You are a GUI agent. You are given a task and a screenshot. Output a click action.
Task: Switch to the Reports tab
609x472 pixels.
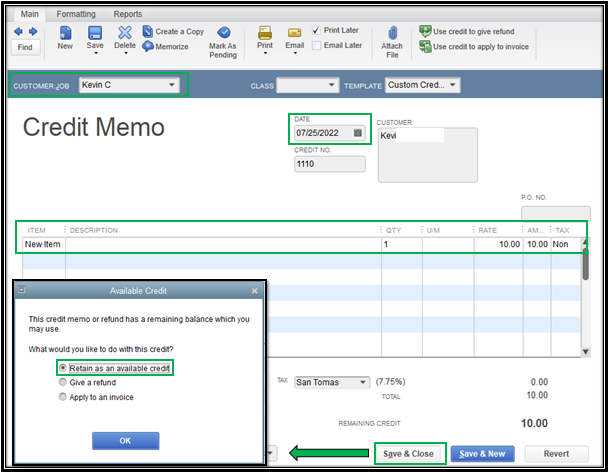tap(127, 14)
